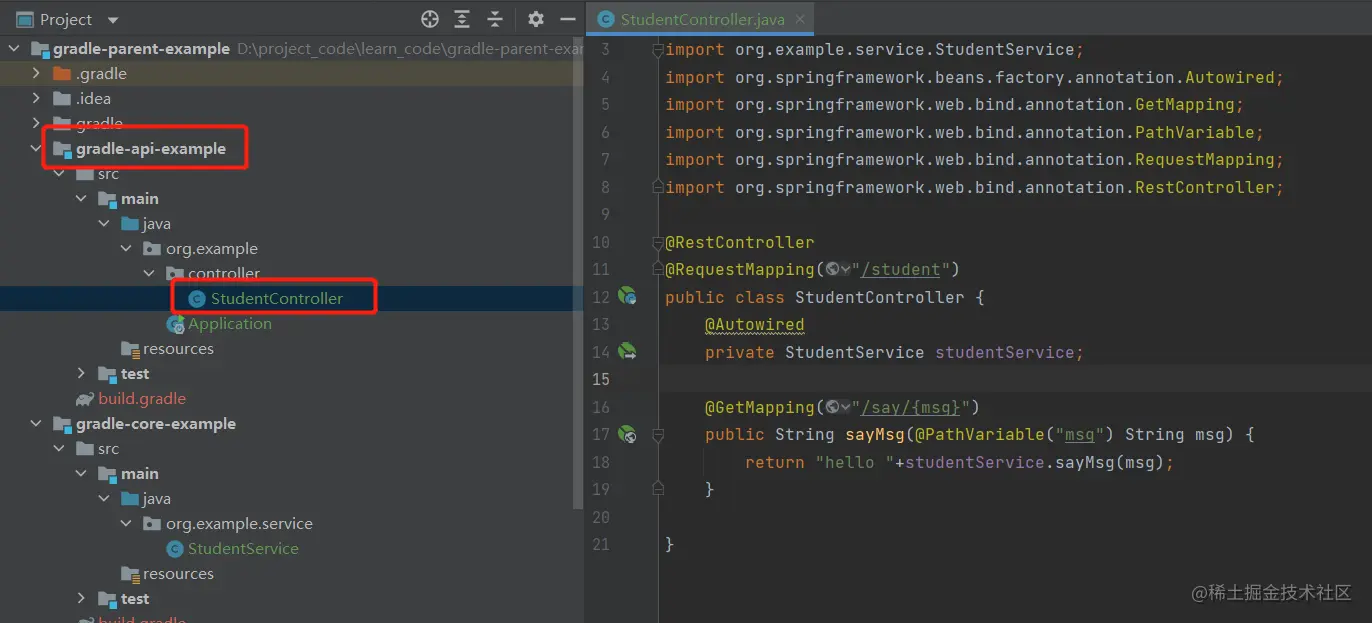Collapse the gradle-core-example module
Screen dimensions: 1372x623
tap(37, 423)
